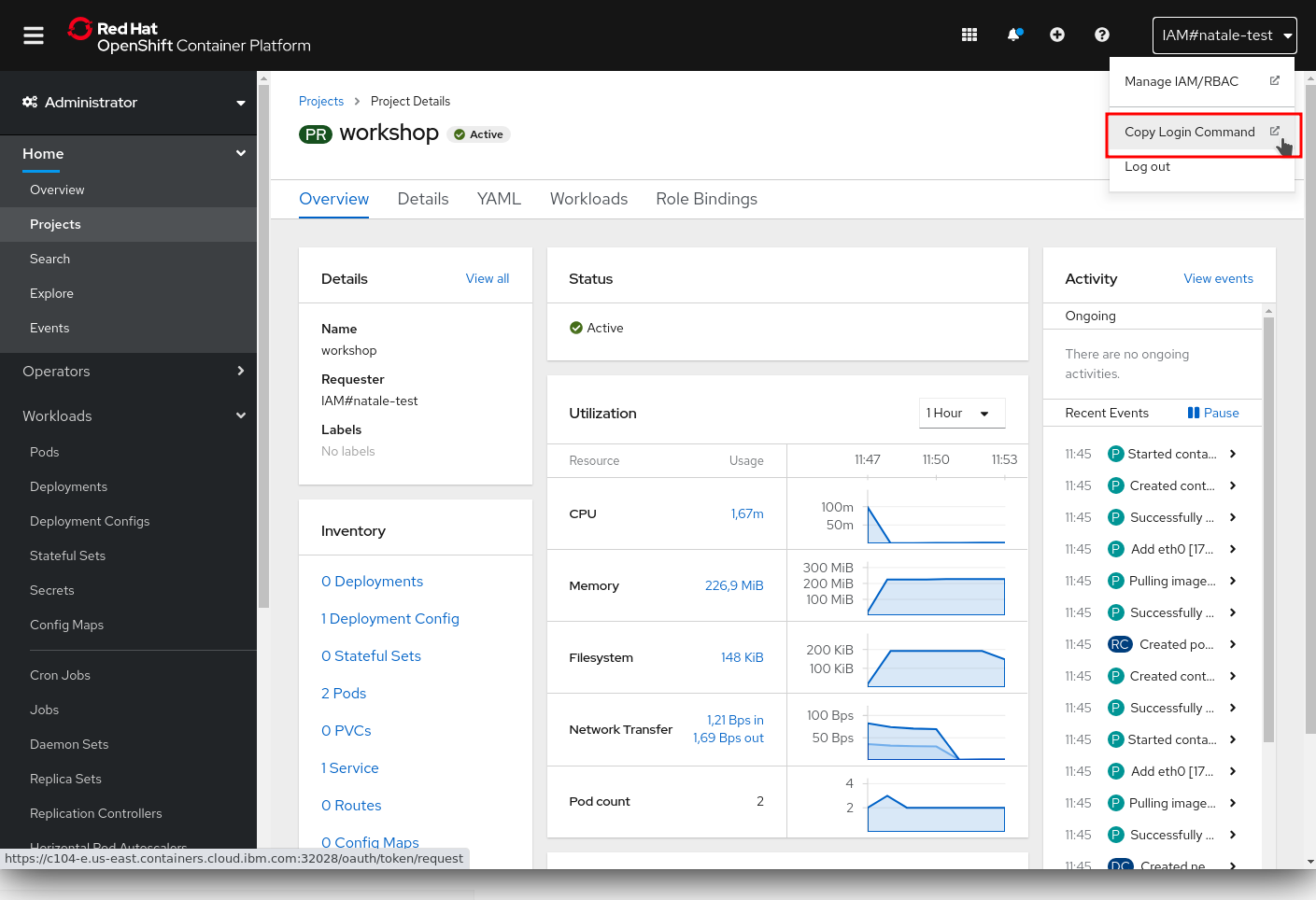Click the green PR project badge
The height and width of the screenshot is (900, 1316).
316,134
